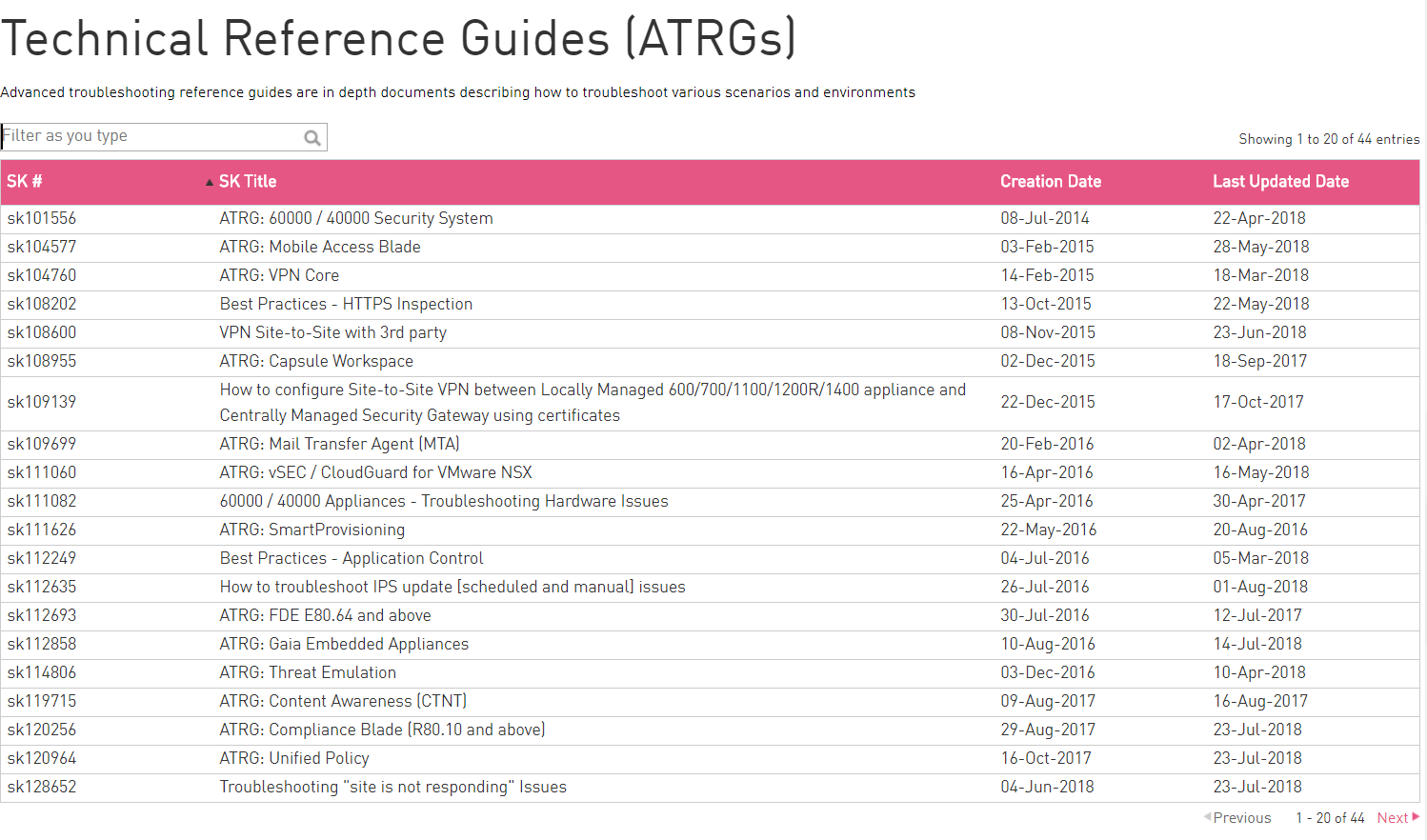
Task: Select sk104577 cell
Action: tap(42, 247)
